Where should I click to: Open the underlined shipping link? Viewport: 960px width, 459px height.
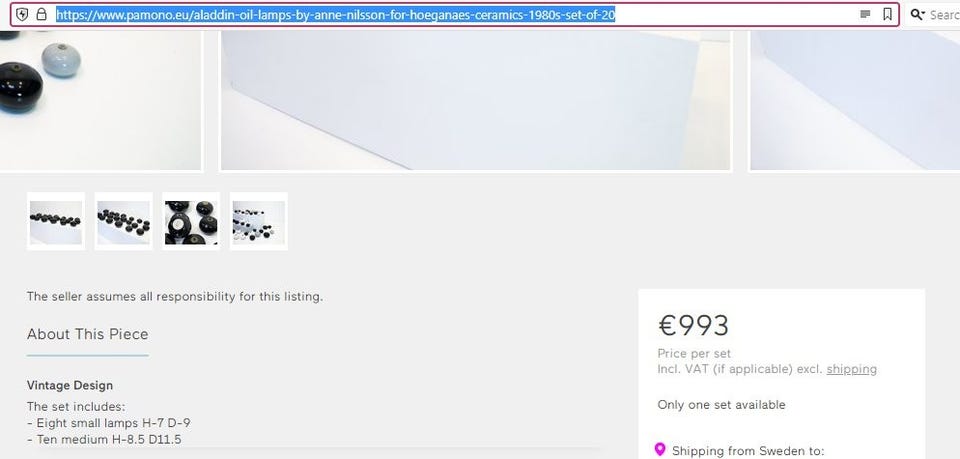[852, 369]
